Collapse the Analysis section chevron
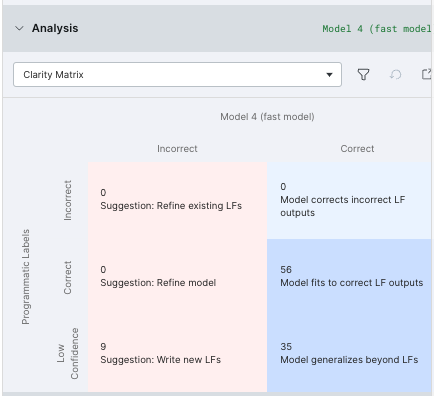 (19, 28)
